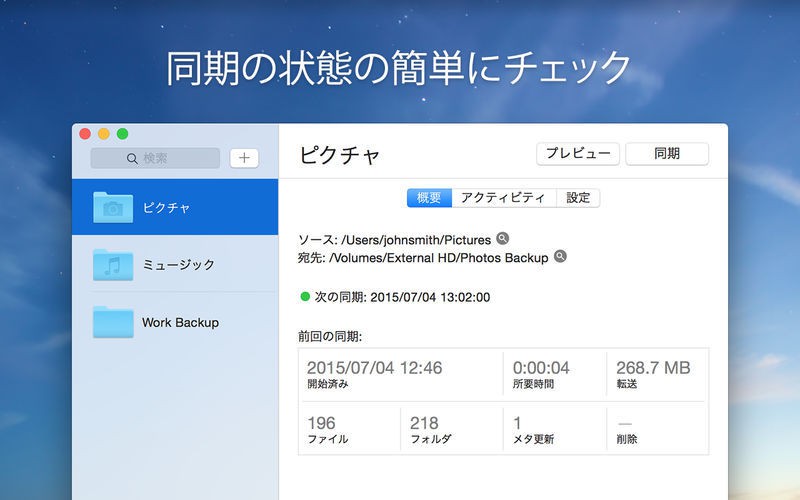
Task: Click the 196 ファイル count cell
Action: point(348,430)
